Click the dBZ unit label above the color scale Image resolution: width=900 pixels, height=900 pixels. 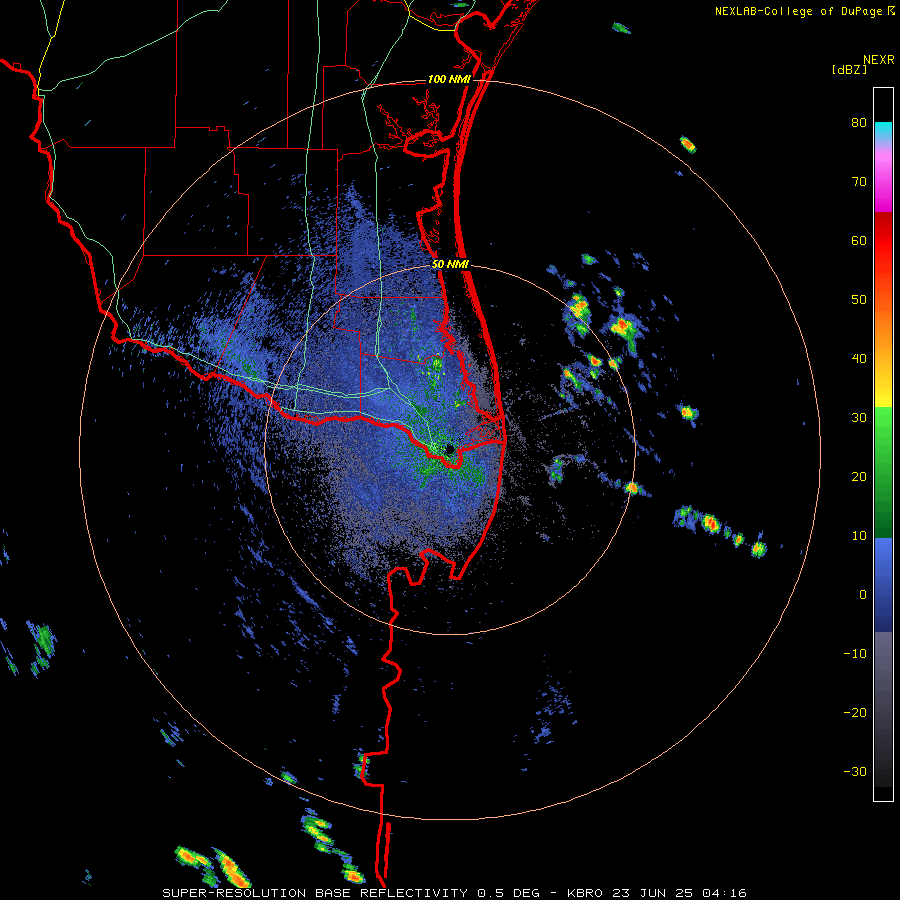click(x=849, y=69)
